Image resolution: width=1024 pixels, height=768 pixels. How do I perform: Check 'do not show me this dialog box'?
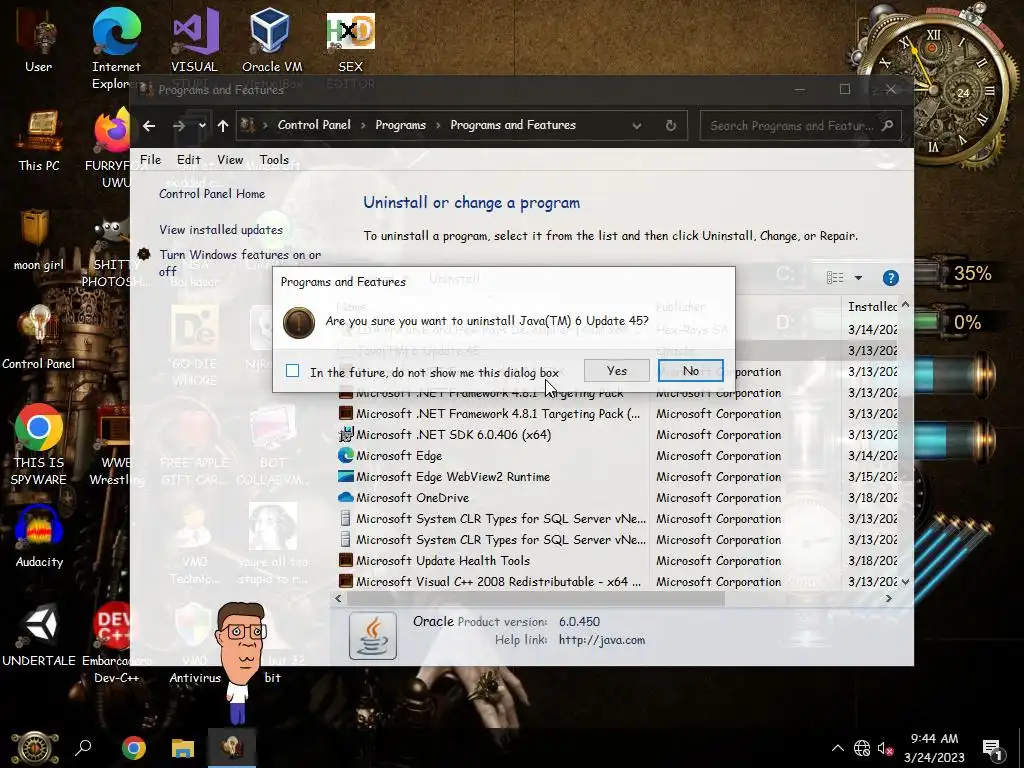pos(293,371)
